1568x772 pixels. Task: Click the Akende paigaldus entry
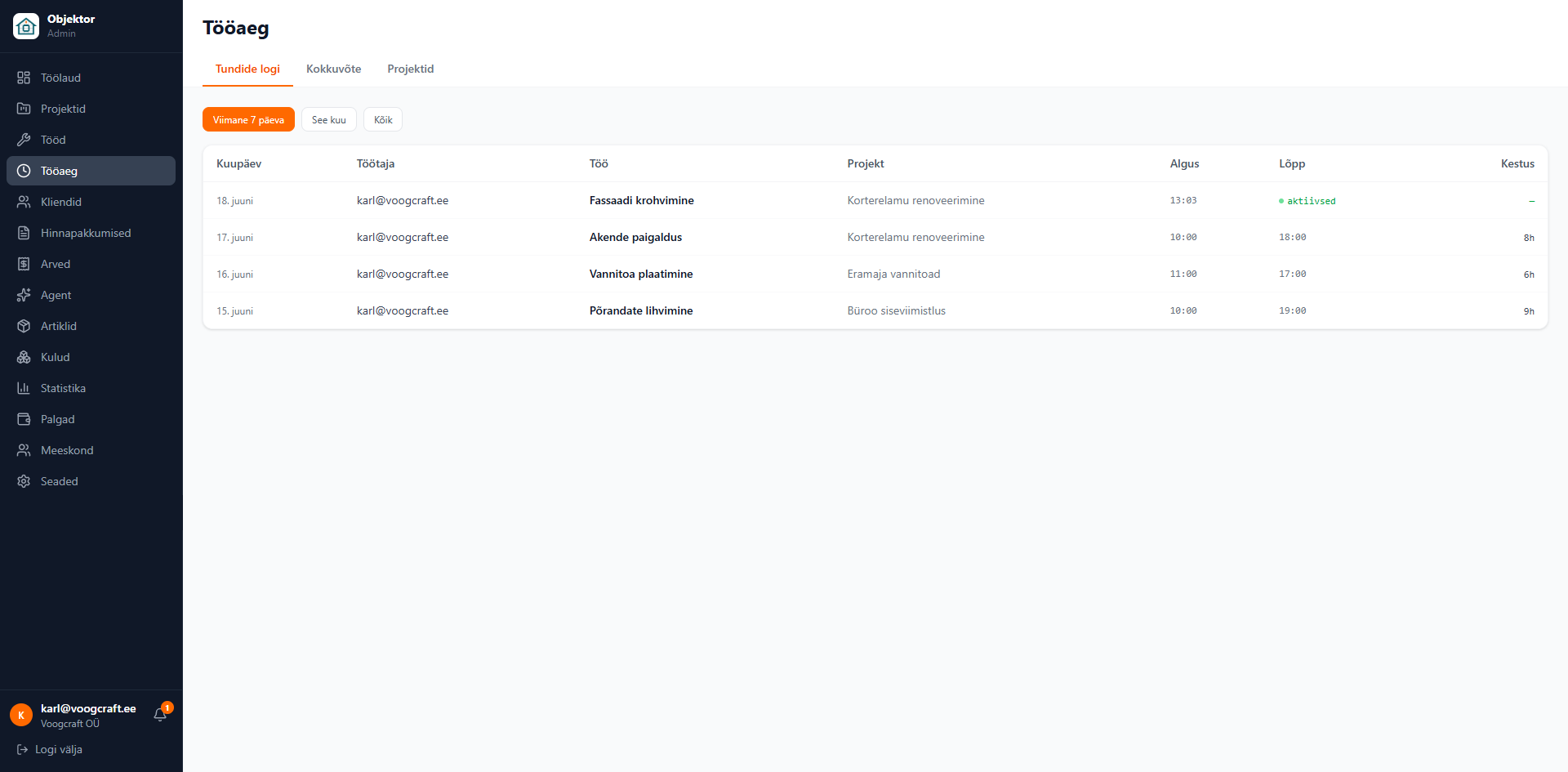click(x=635, y=237)
